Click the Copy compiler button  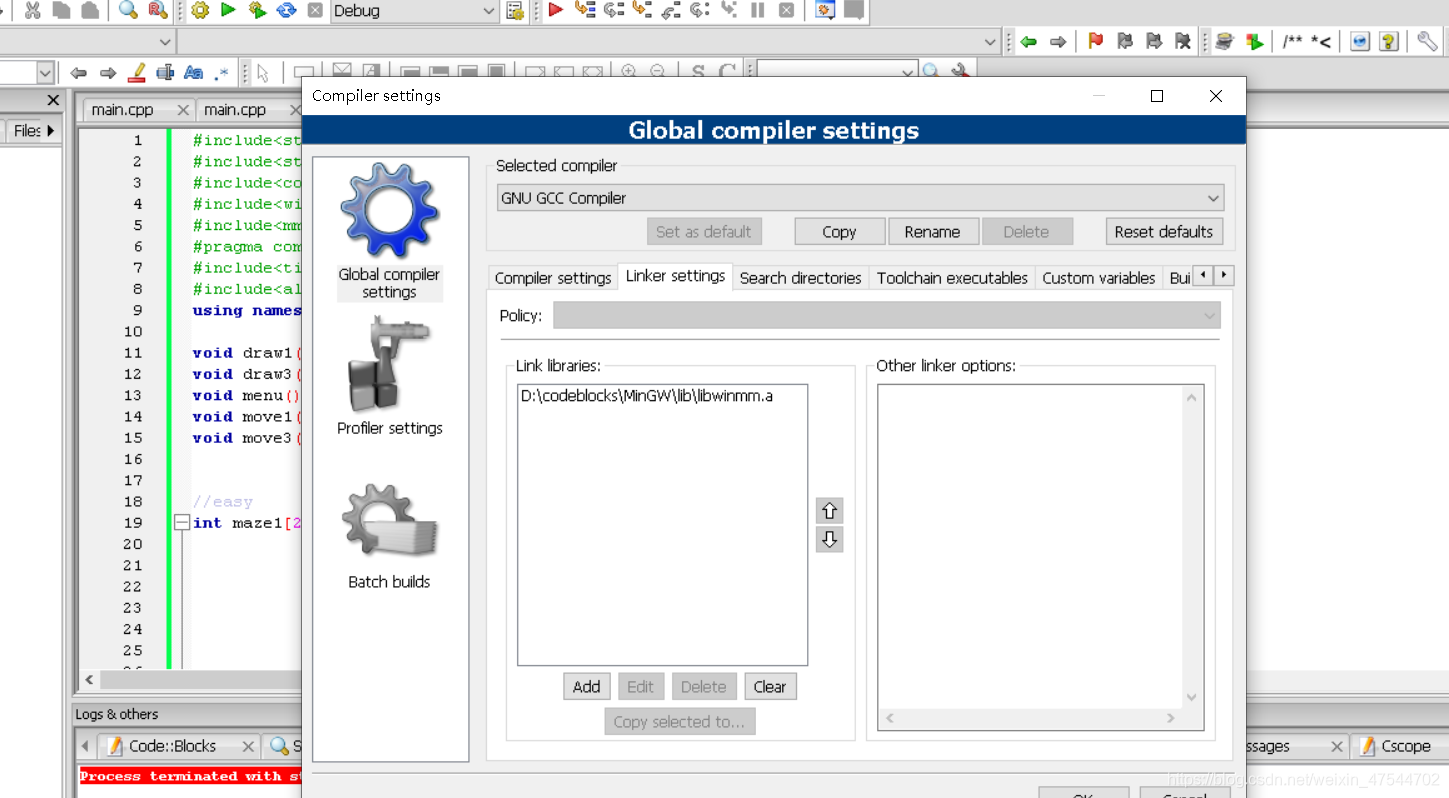coord(839,231)
